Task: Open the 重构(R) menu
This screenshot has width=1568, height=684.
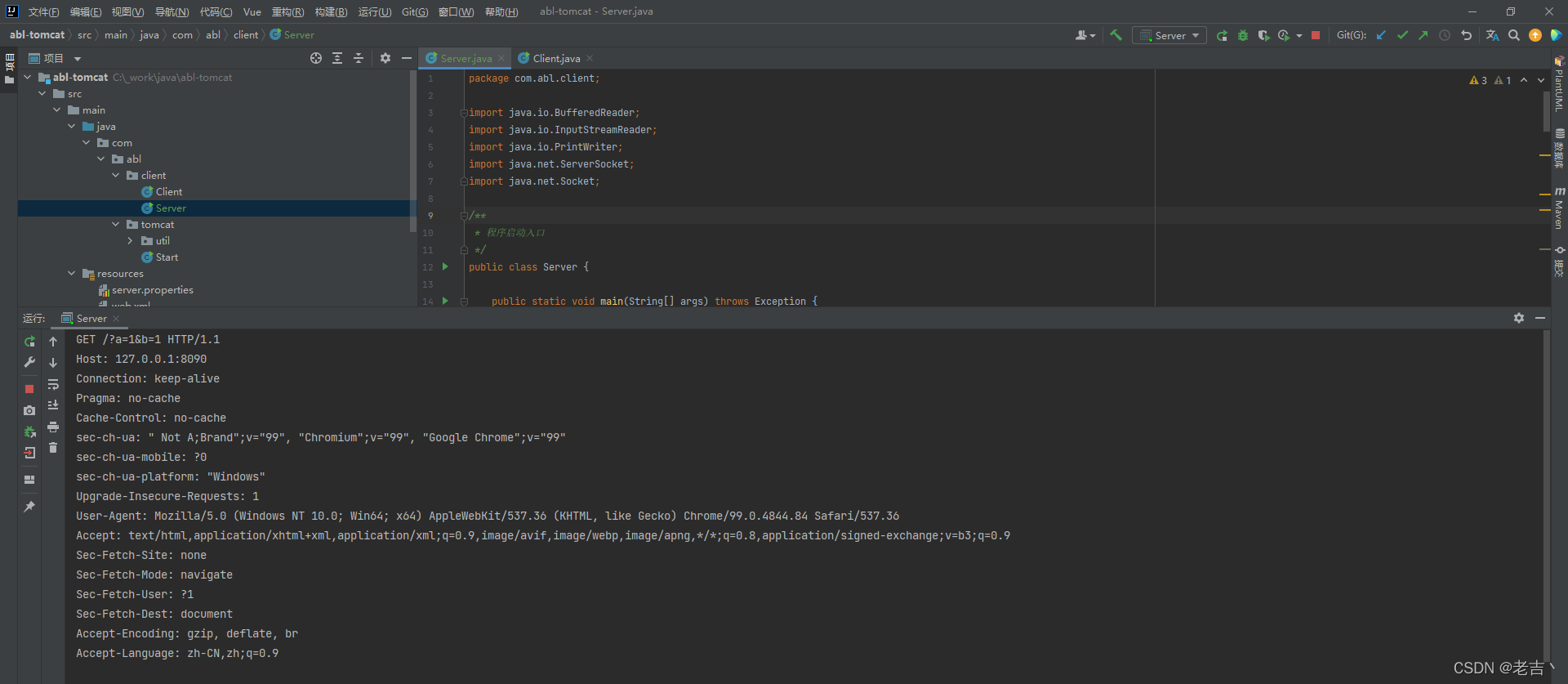Action: tap(287, 11)
